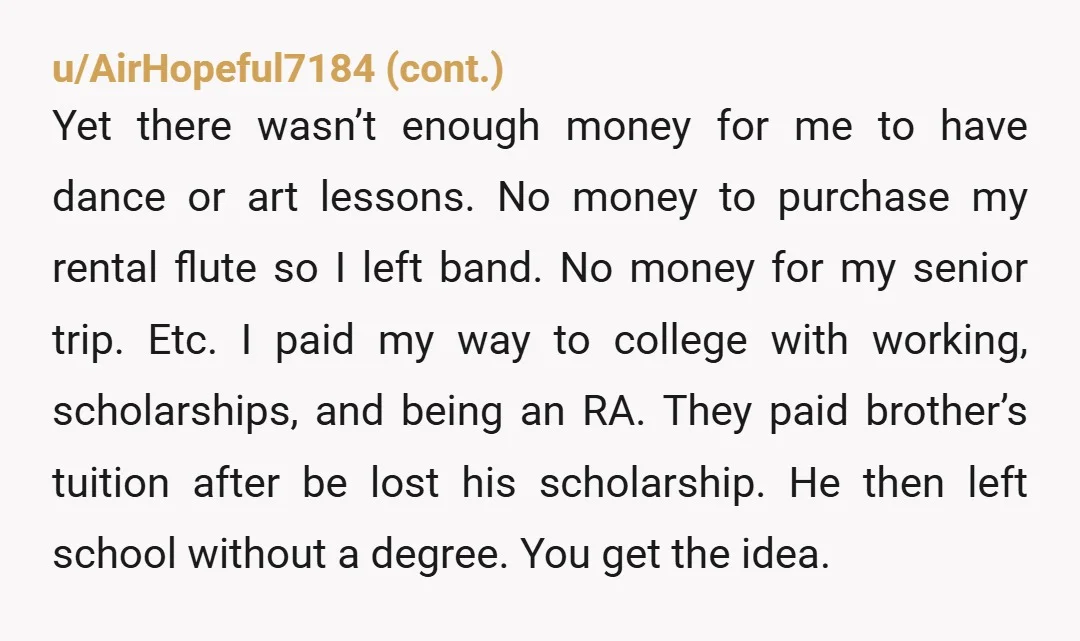
Task: Select the word "lessons."
Action: (397, 197)
